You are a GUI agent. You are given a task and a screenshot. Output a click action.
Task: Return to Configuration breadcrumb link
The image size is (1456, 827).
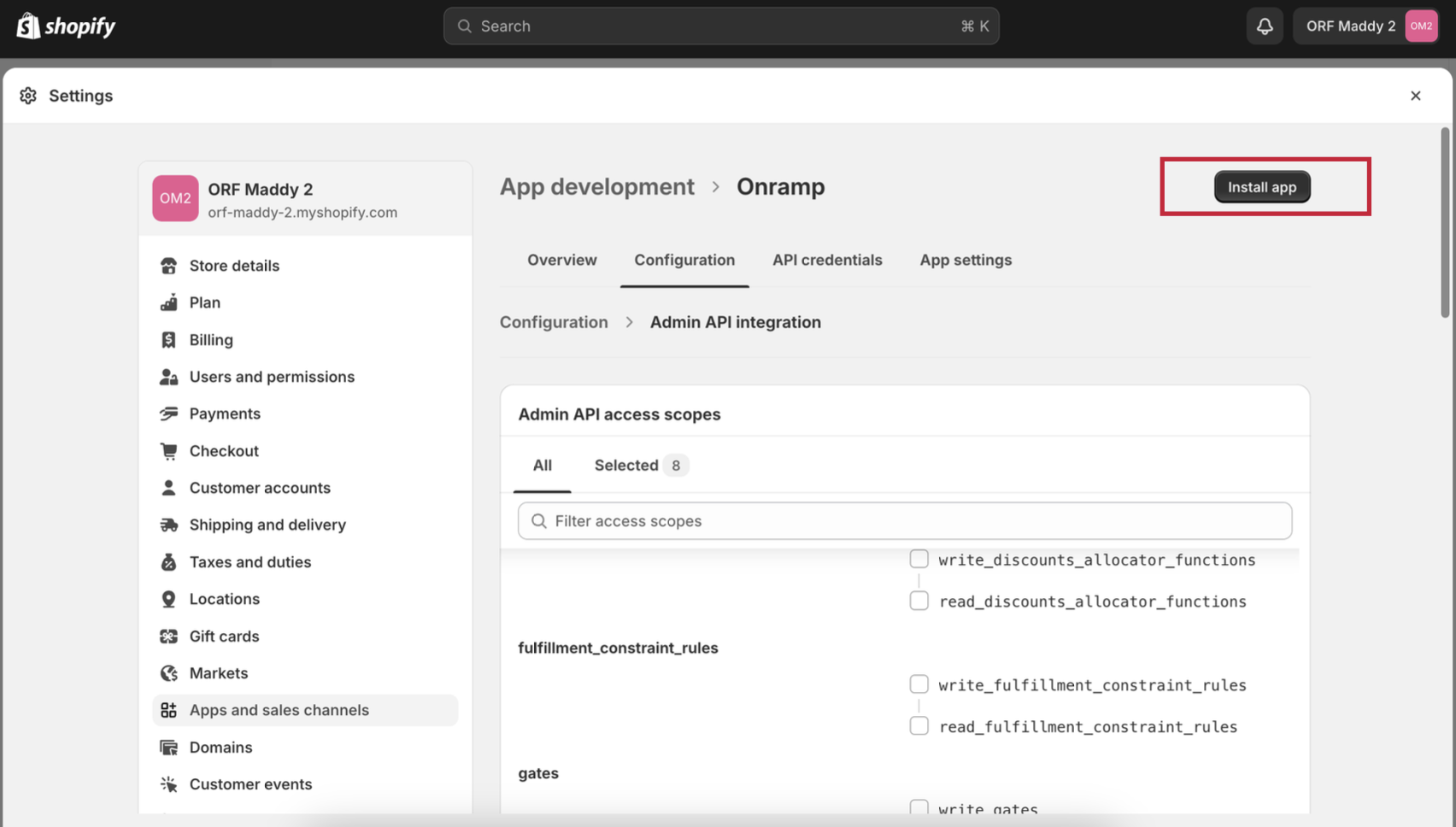[x=554, y=322]
